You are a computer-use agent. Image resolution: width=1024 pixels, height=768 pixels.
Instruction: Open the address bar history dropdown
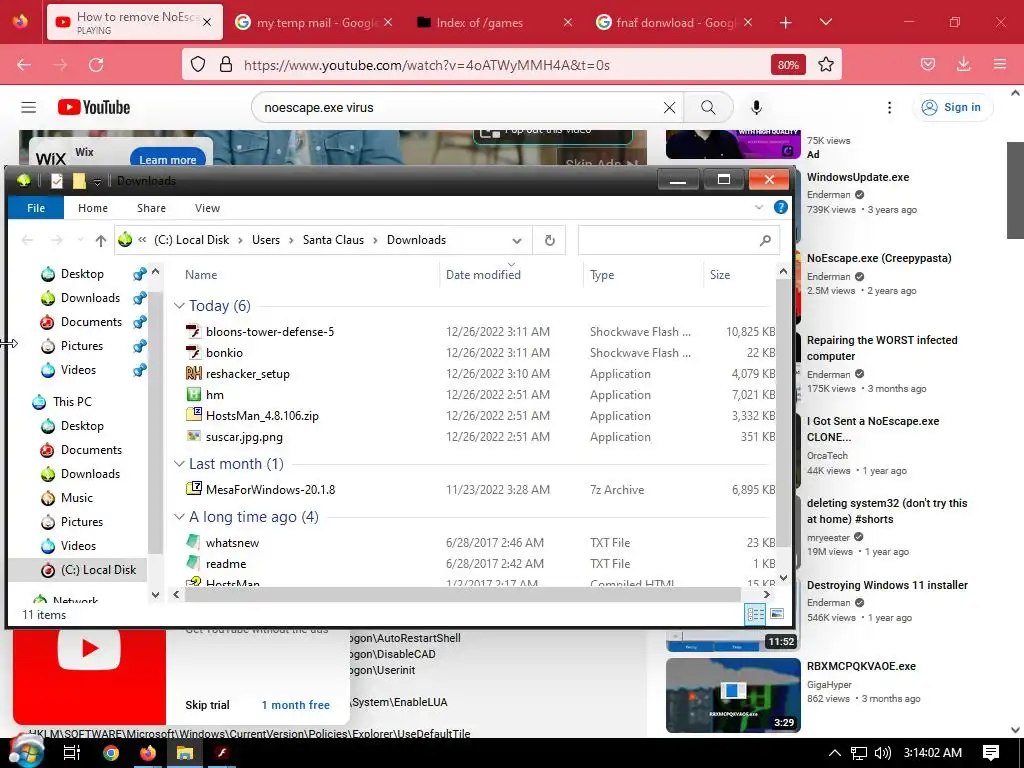point(517,241)
